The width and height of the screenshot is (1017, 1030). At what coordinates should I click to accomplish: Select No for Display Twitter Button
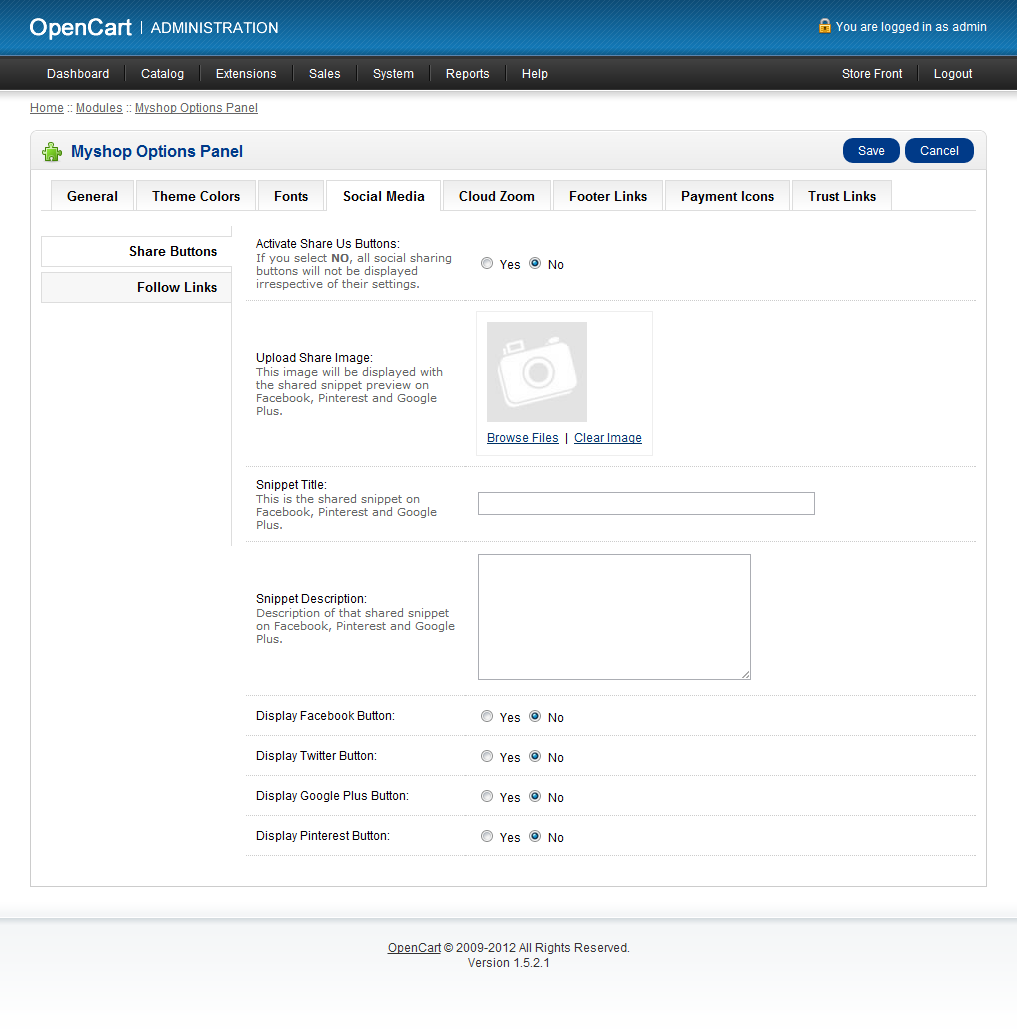pyautogui.click(x=535, y=756)
